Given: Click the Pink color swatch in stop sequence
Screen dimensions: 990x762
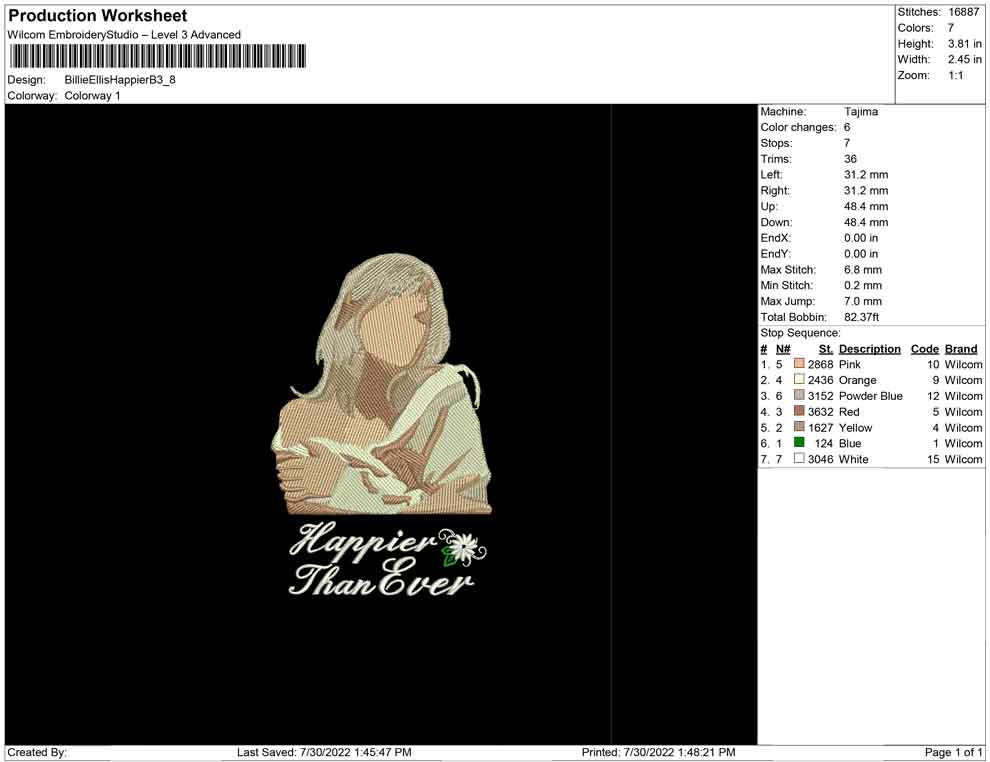Looking at the screenshot, I should [799, 365].
